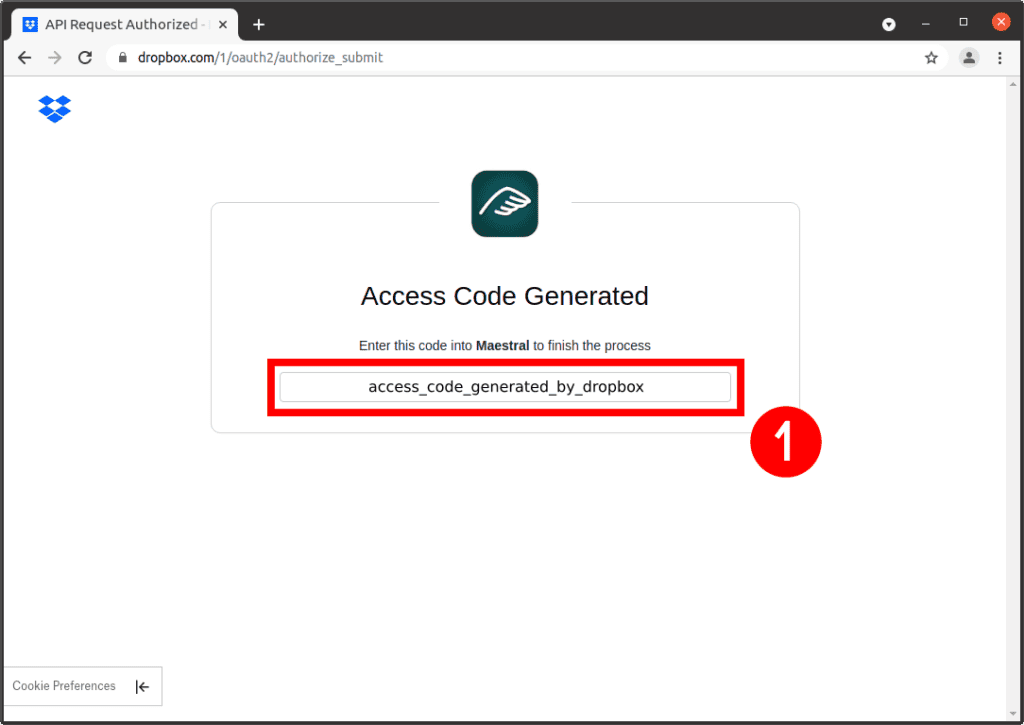The image size is (1024, 725).
Task: Click the scrollbar down arrow
Action: 1014,714
